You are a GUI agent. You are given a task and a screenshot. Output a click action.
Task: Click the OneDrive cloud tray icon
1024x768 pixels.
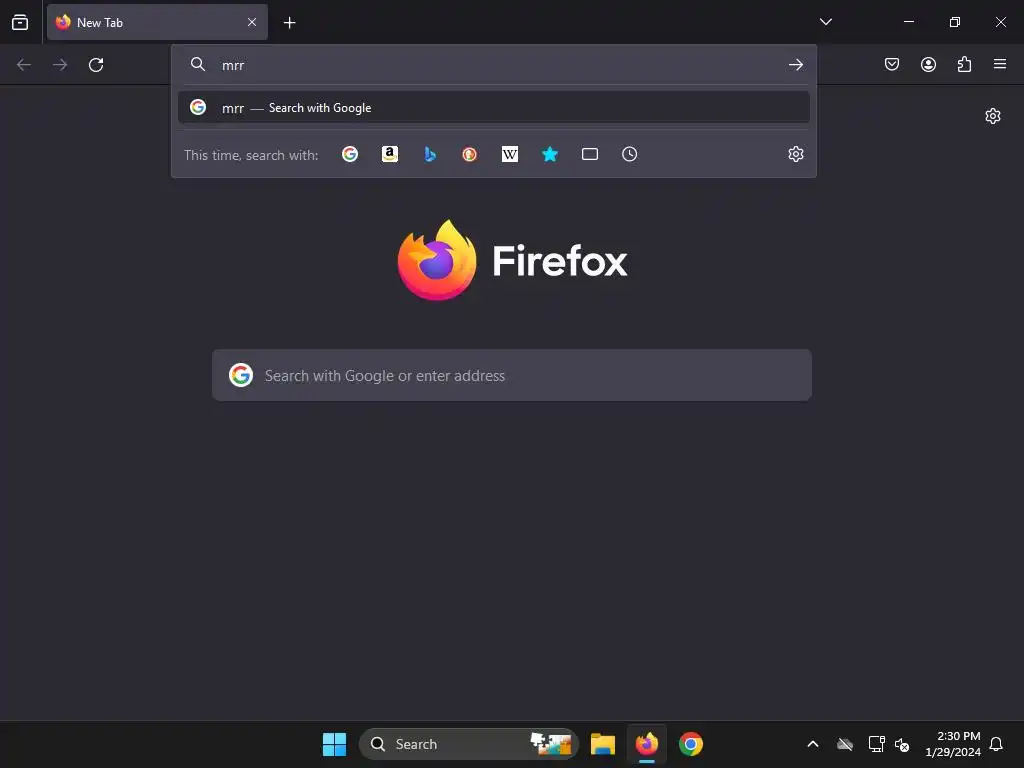point(845,744)
